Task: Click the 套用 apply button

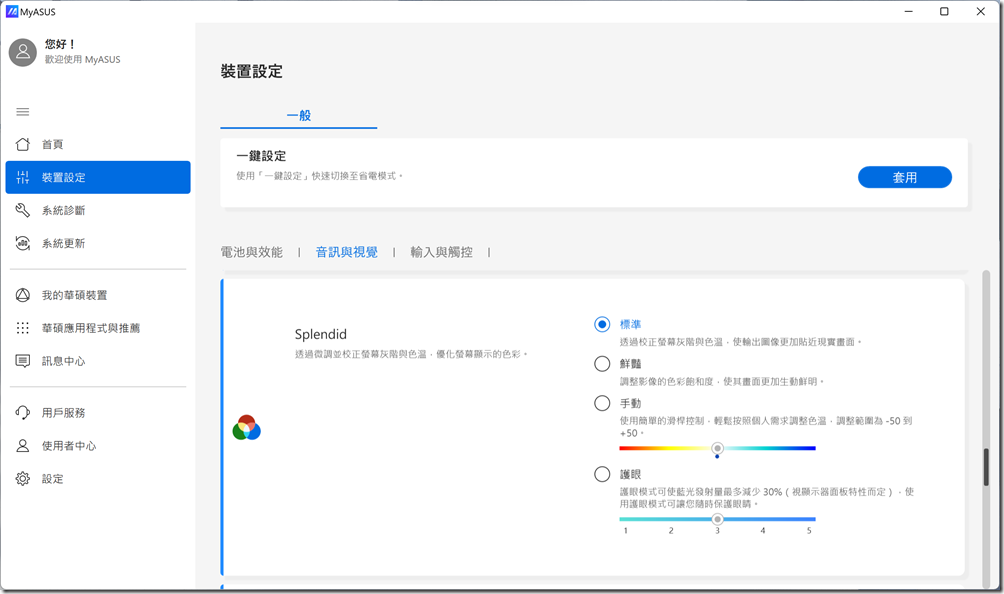Action: pyautogui.click(x=904, y=177)
